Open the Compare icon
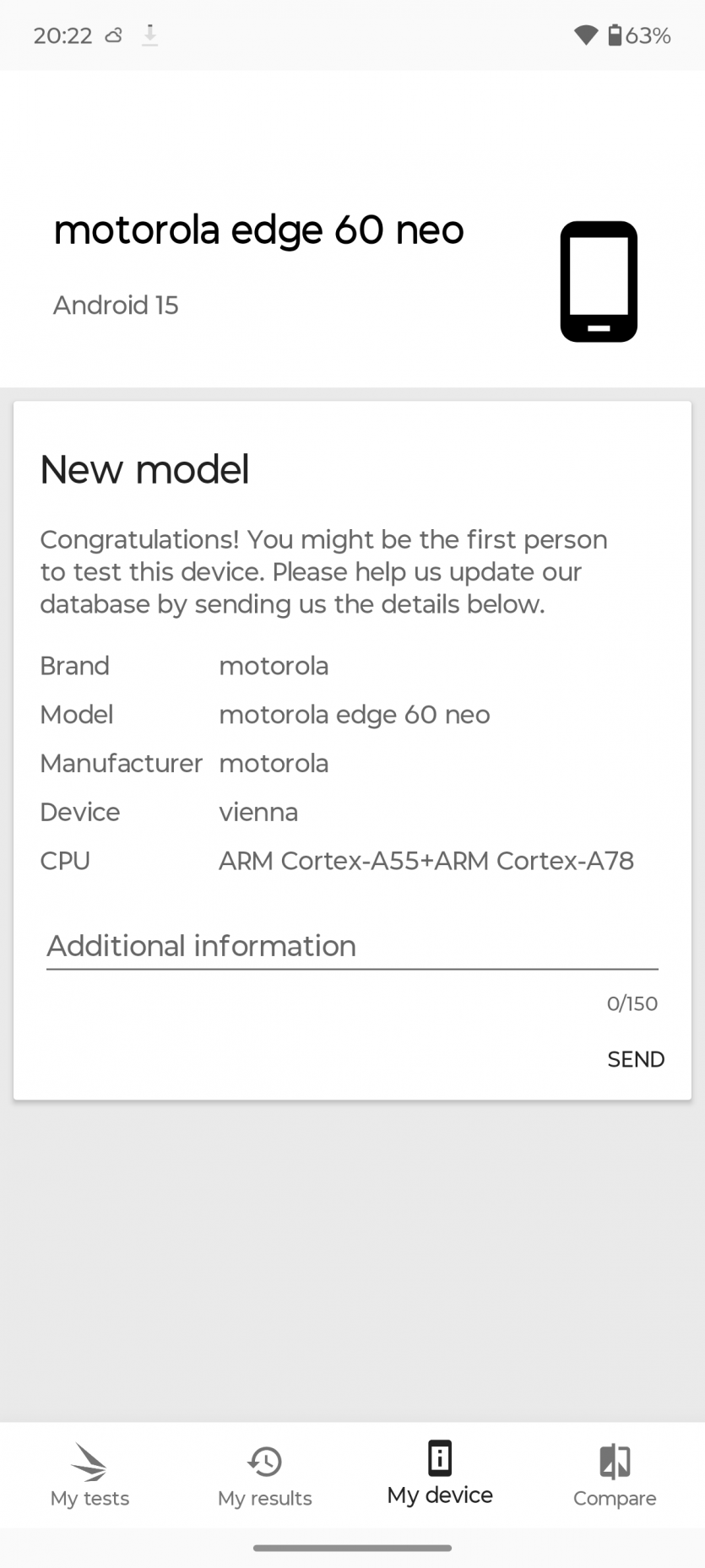705x1568 pixels. [615, 1462]
